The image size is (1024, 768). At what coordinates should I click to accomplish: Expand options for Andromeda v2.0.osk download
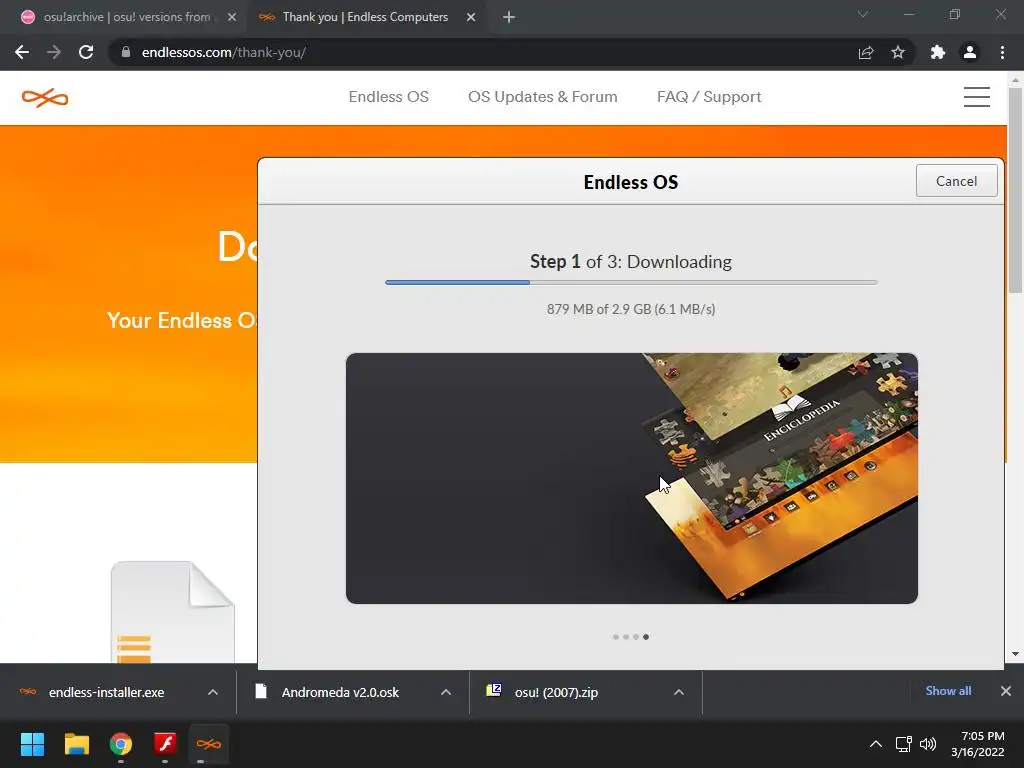pyautogui.click(x=446, y=692)
